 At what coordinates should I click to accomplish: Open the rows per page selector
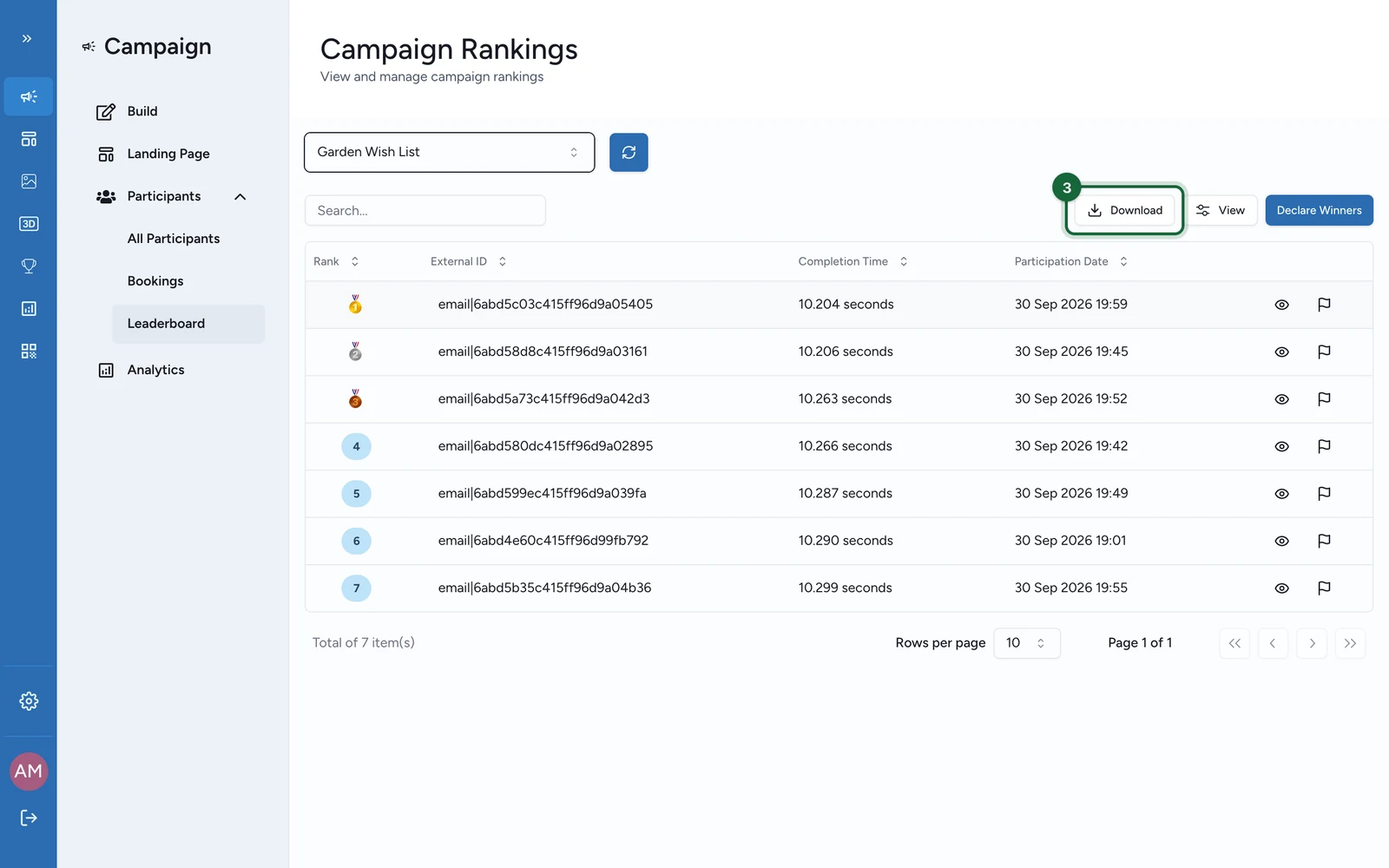[1027, 643]
